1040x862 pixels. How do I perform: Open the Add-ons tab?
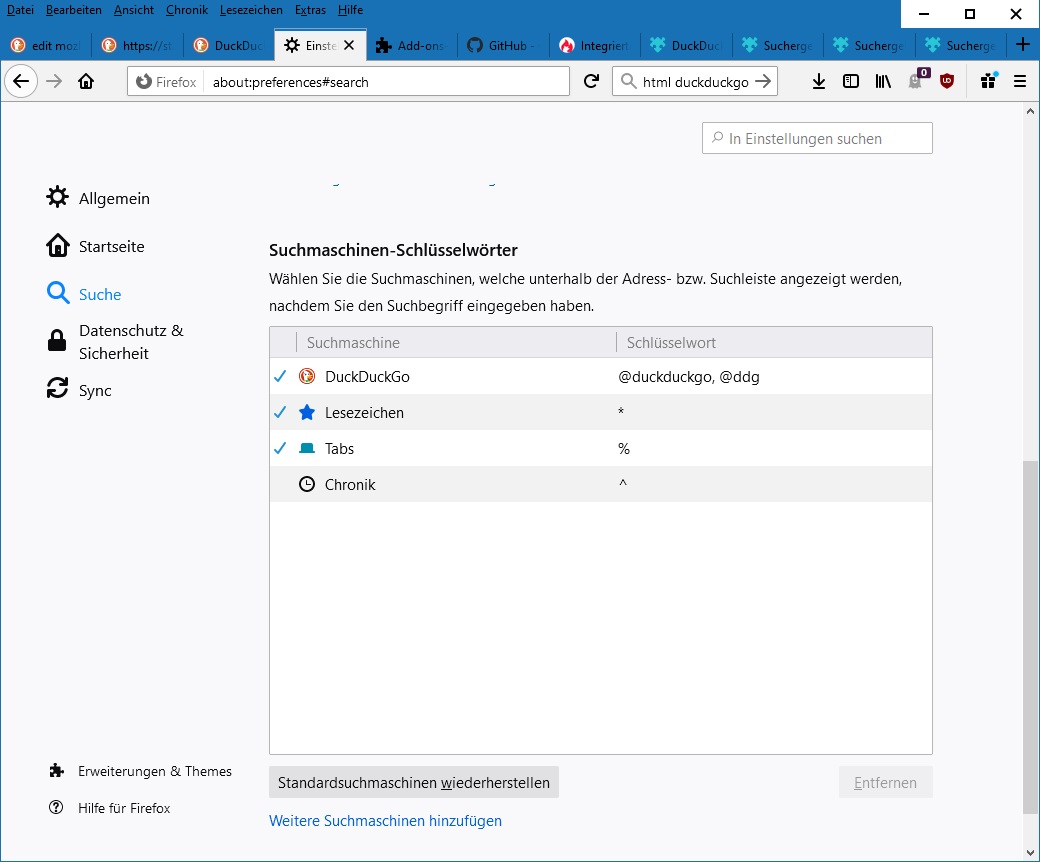411,45
